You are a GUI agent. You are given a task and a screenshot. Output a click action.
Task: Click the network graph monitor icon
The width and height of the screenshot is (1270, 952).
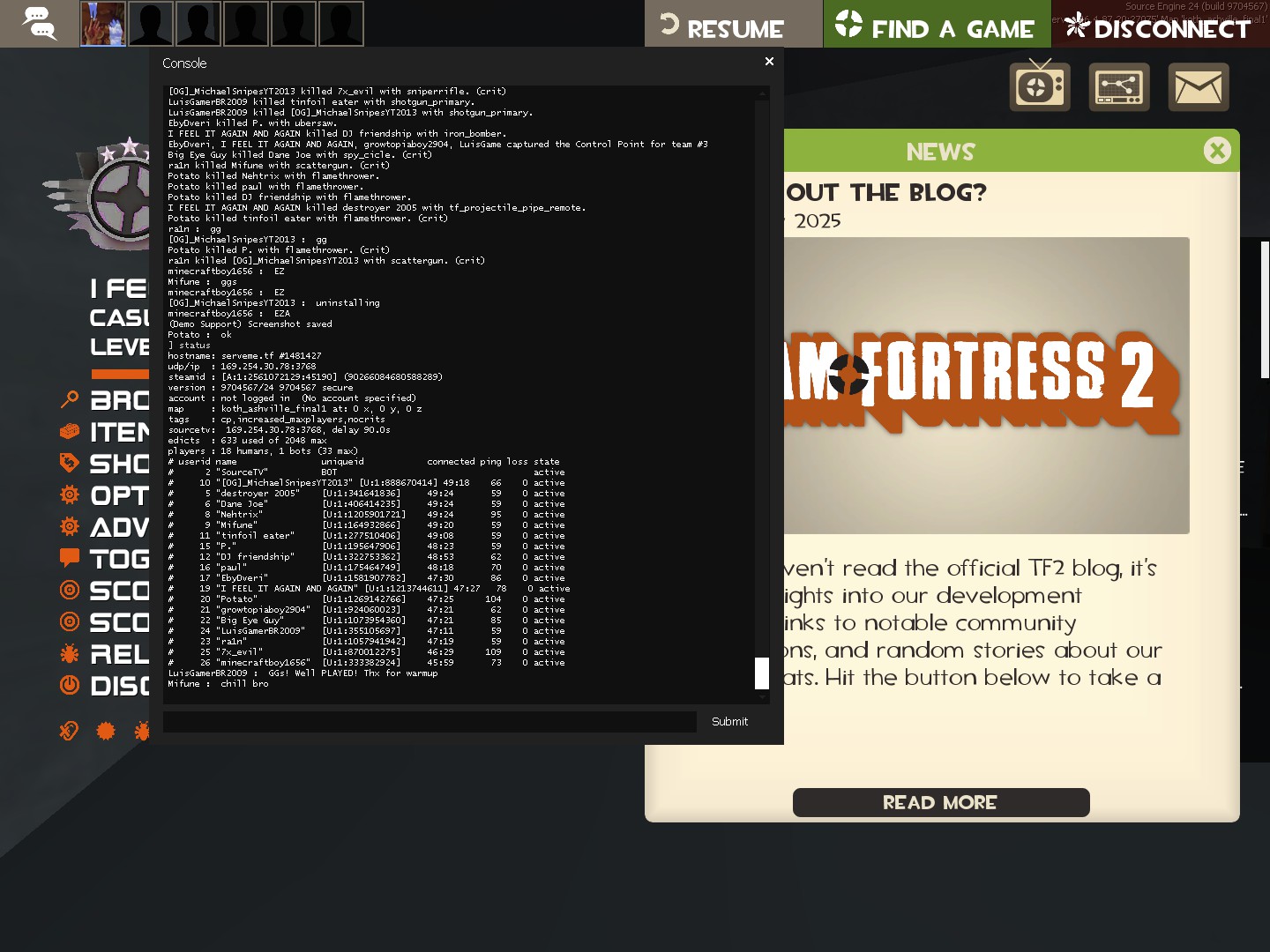pyautogui.click(x=1118, y=87)
